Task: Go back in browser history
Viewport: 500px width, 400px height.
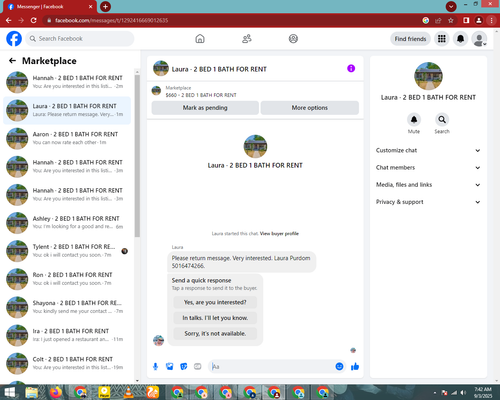Action: [9, 20]
